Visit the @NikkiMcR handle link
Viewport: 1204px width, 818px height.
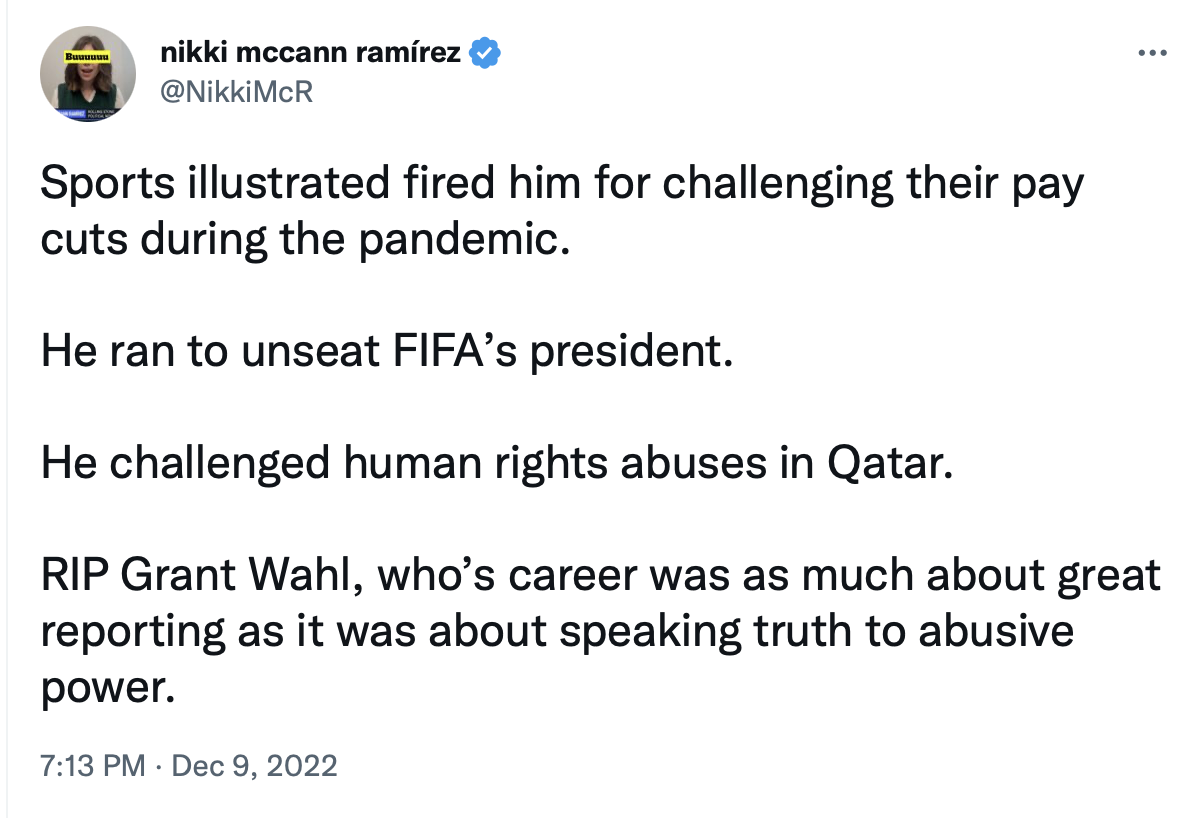coord(237,92)
